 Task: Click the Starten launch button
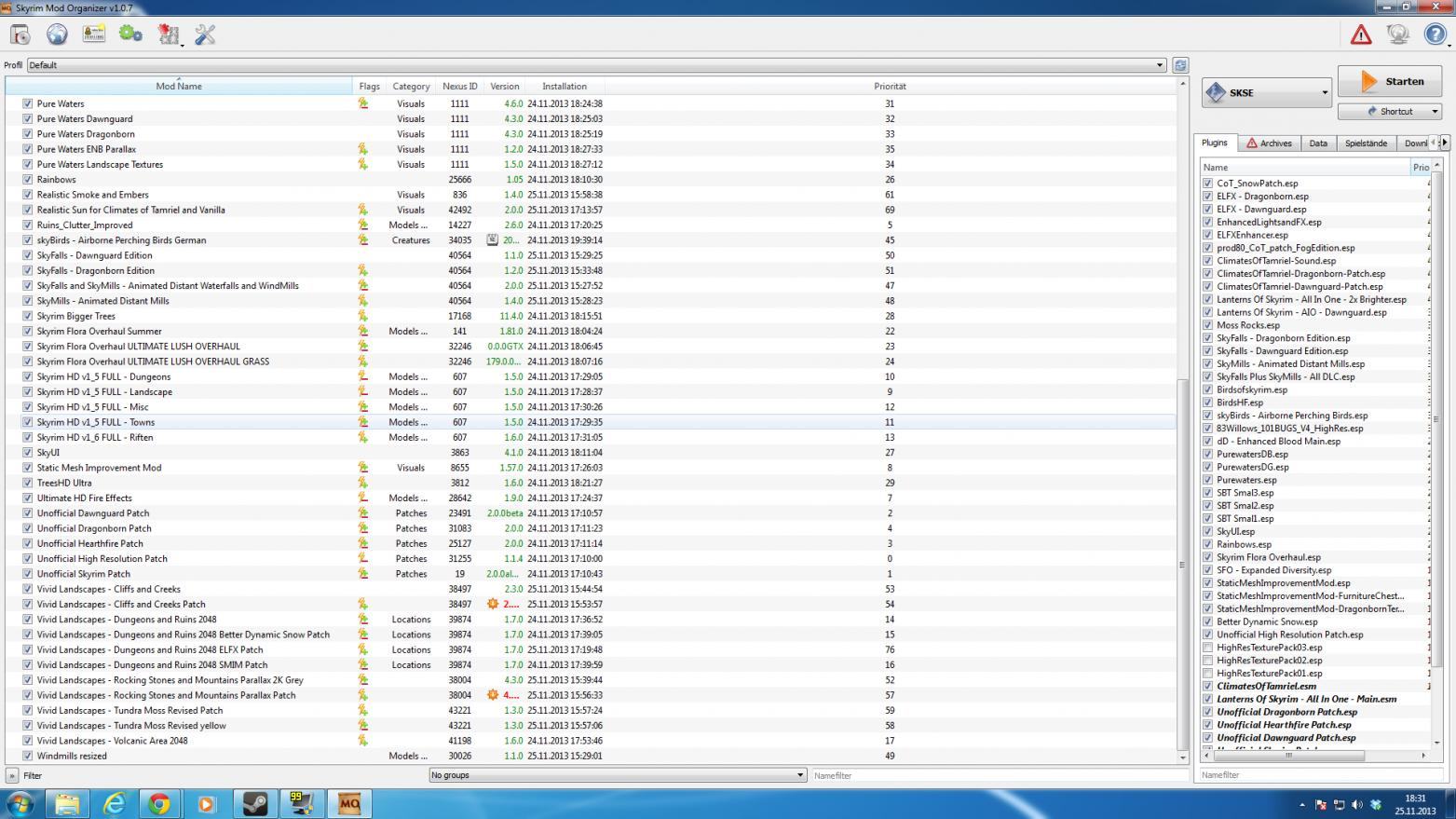coord(1391,82)
